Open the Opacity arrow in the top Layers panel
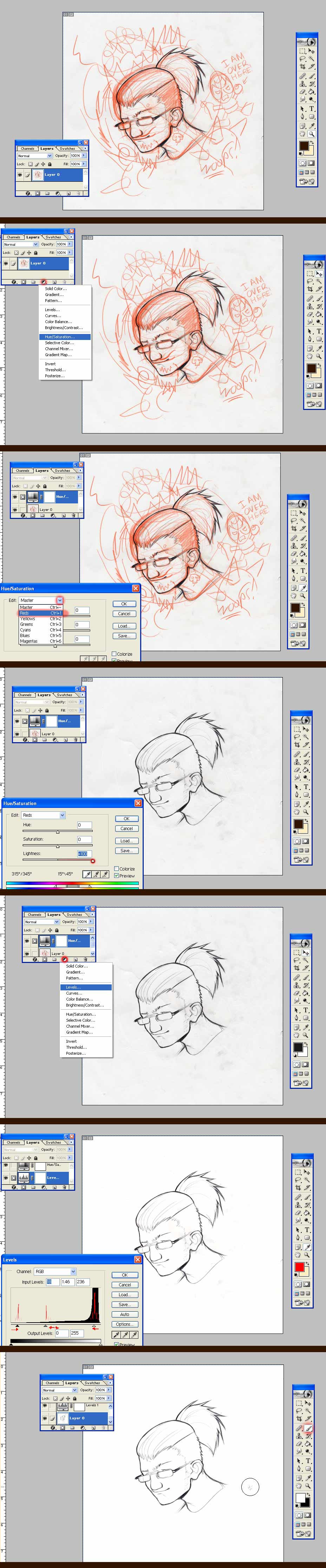Screen dimensions: 326x1568 83,156
